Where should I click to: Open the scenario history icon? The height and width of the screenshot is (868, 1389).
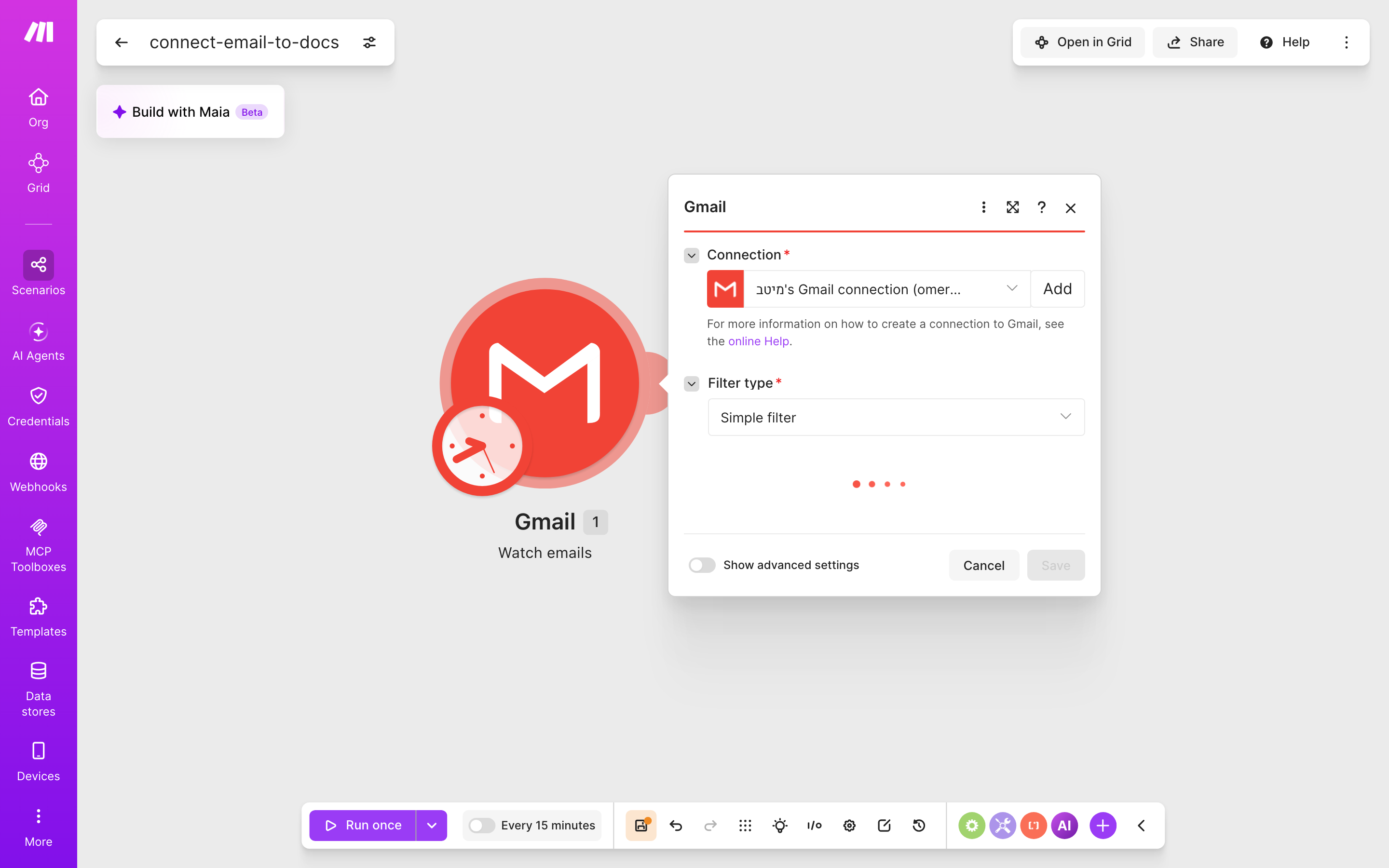pyautogui.click(x=919, y=826)
